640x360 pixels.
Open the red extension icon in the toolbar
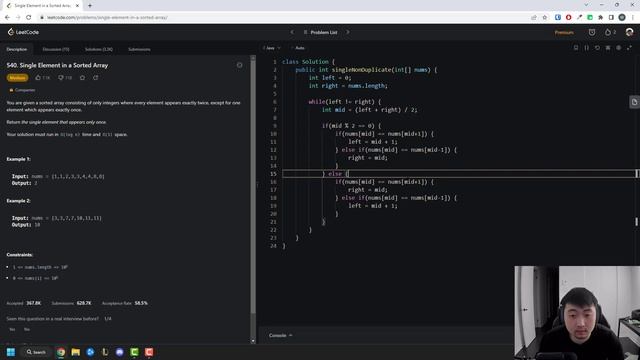(x=569, y=17)
